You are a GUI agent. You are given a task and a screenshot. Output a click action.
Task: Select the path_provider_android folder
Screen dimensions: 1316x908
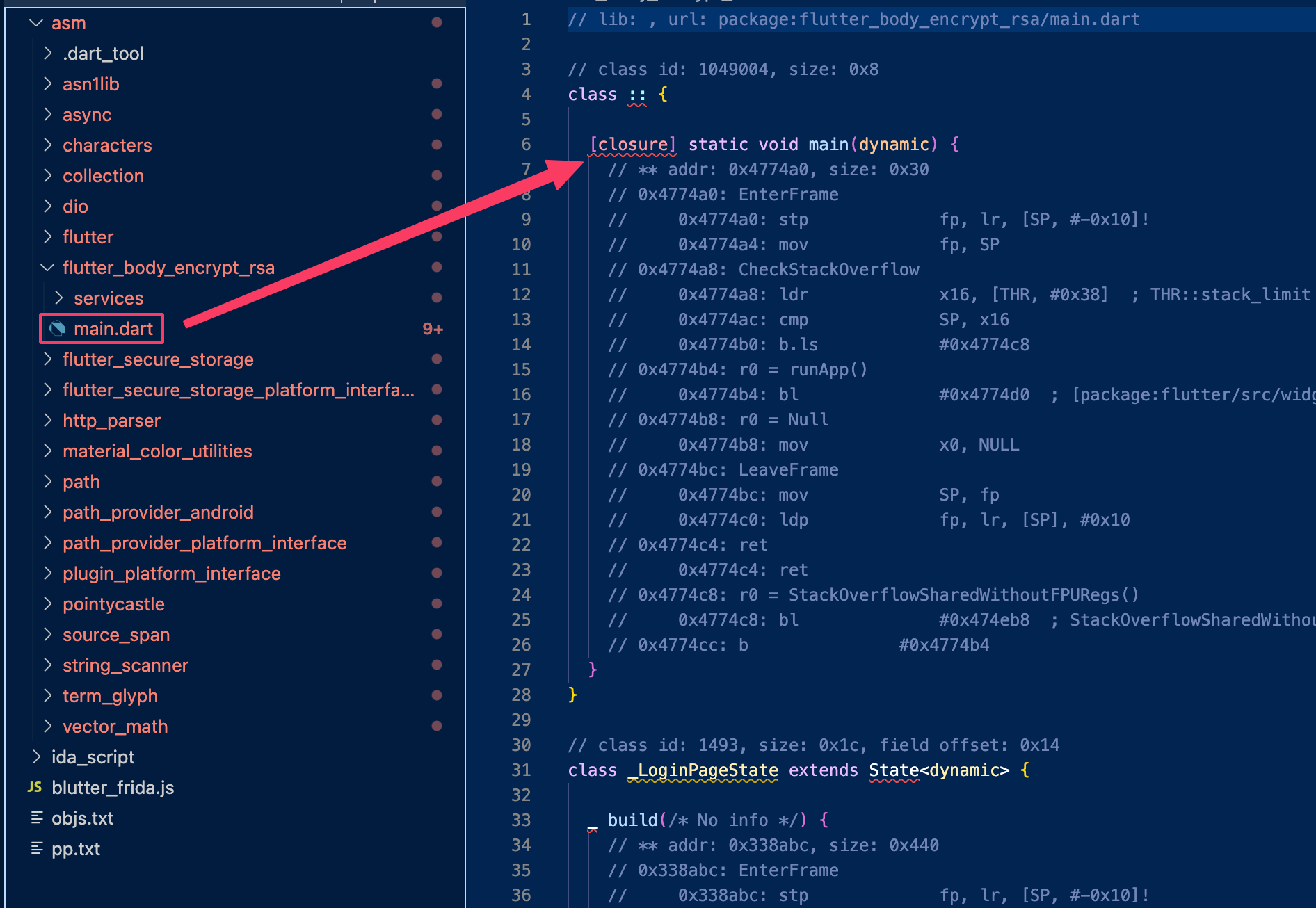pyautogui.click(x=158, y=512)
